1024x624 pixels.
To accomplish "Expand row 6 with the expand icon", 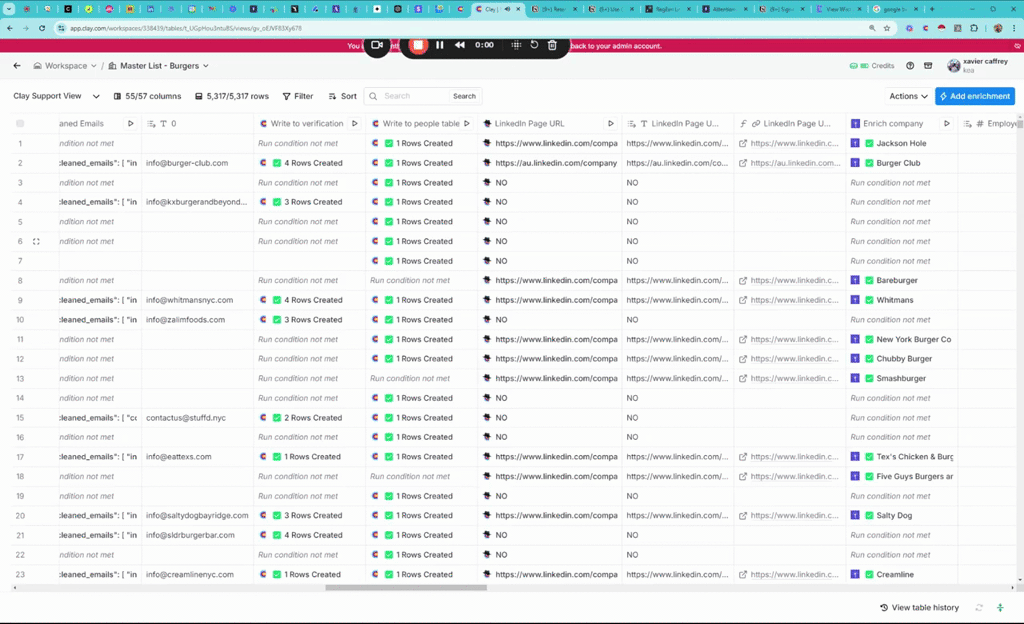I will coord(36,241).
